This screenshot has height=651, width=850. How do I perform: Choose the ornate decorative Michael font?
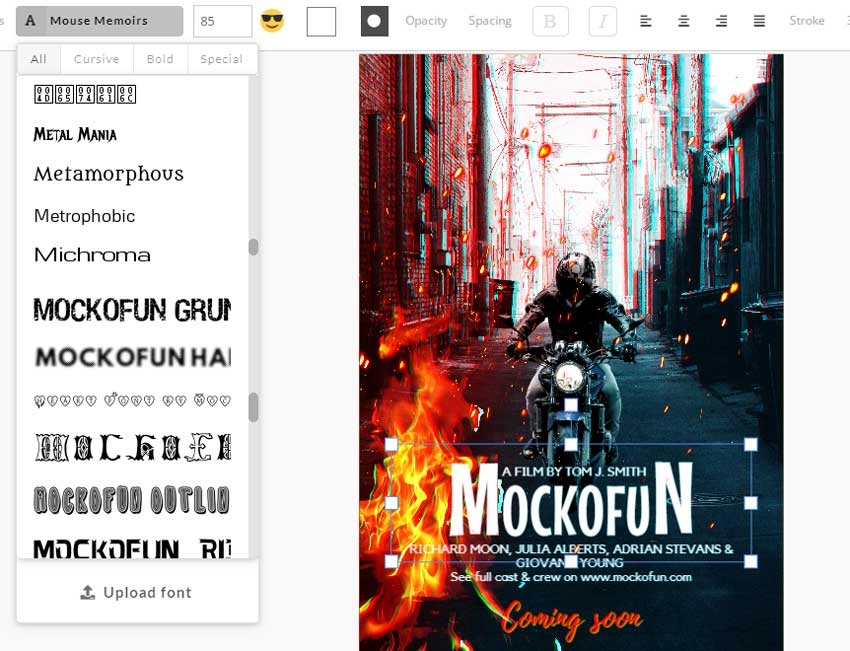coord(132,448)
